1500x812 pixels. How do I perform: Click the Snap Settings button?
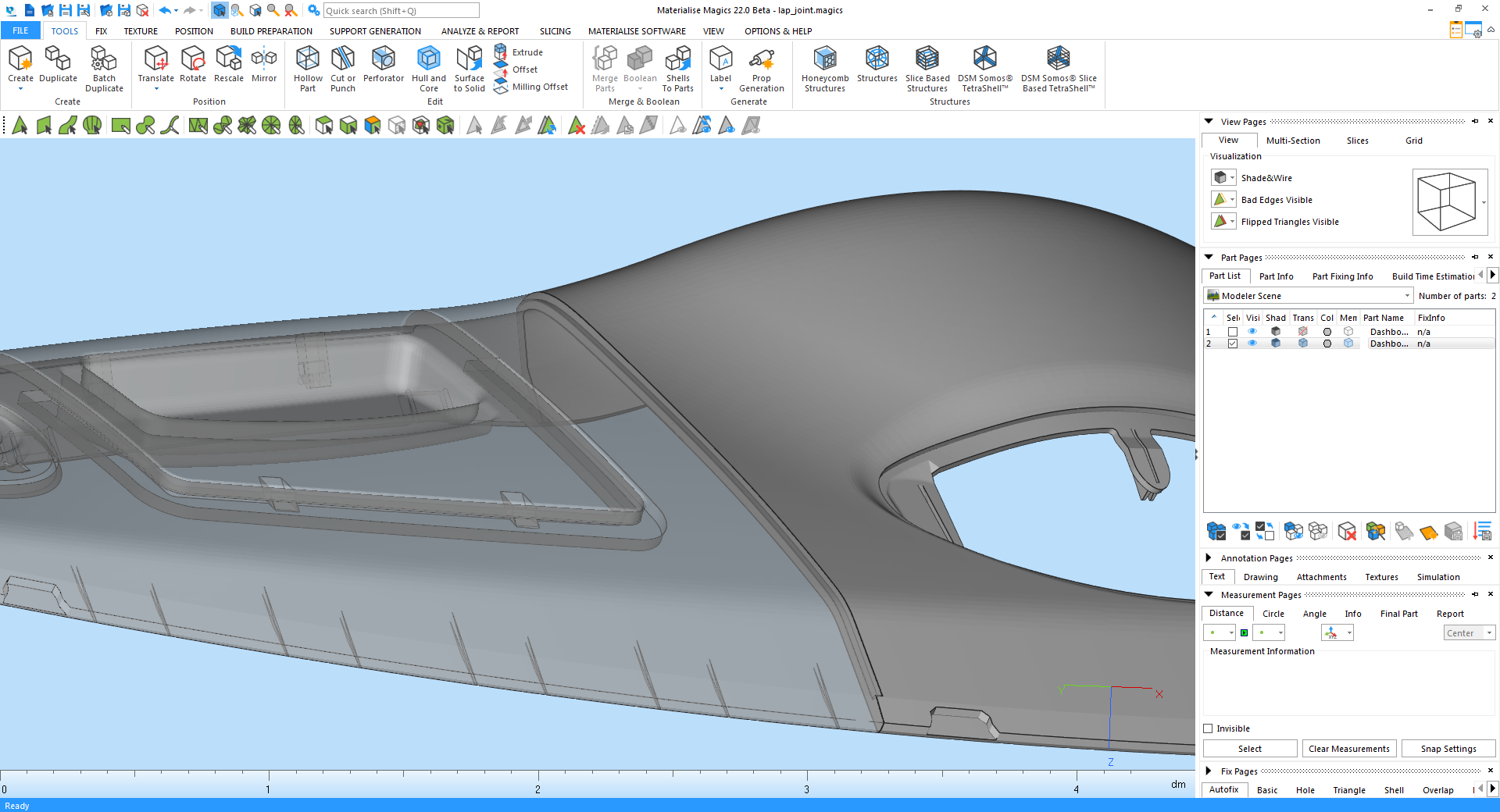pyautogui.click(x=1448, y=749)
